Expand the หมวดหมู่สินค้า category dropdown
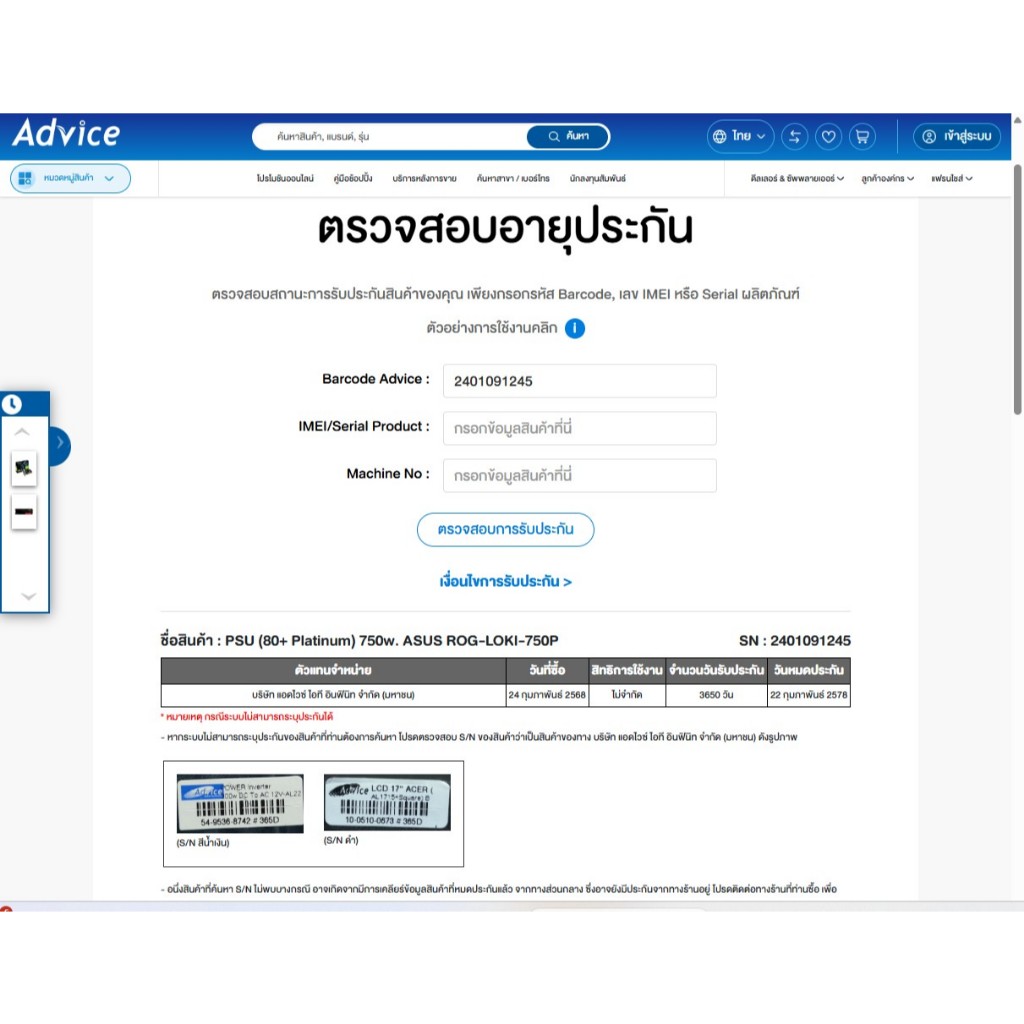The height and width of the screenshot is (1024, 1024). click(70, 178)
